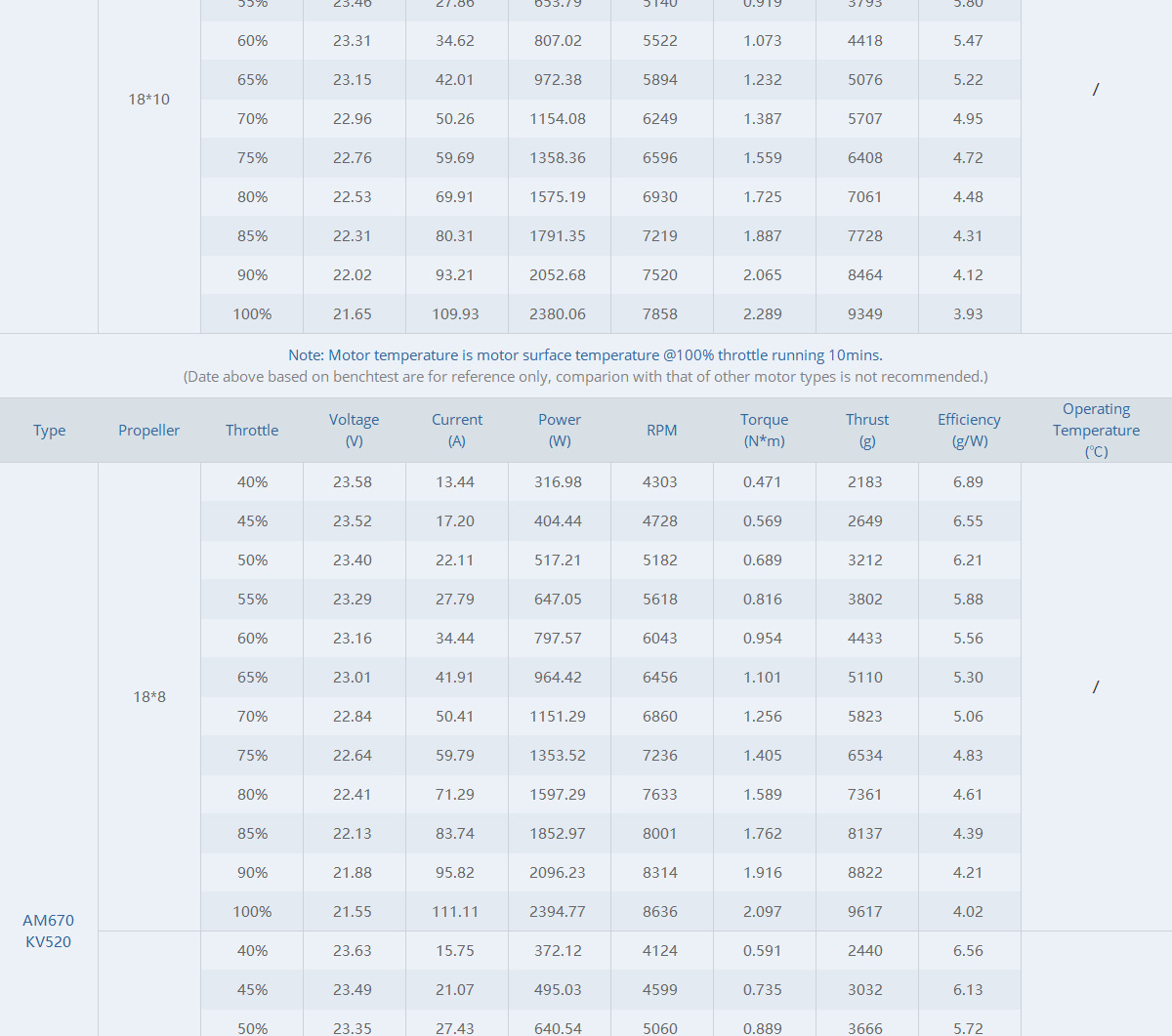Image resolution: width=1172 pixels, height=1036 pixels.
Task: Select the 18*8 propeller cell
Action: click(149, 696)
